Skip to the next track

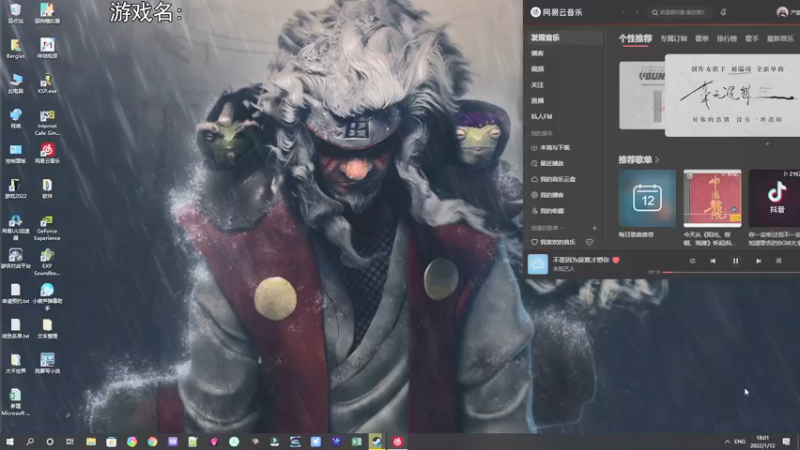coord(759,261)
